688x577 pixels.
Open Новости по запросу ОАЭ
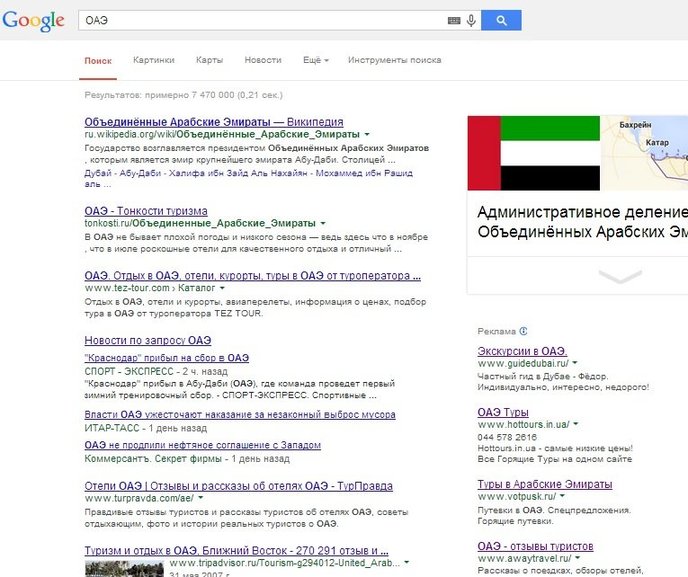click(148, 340)
